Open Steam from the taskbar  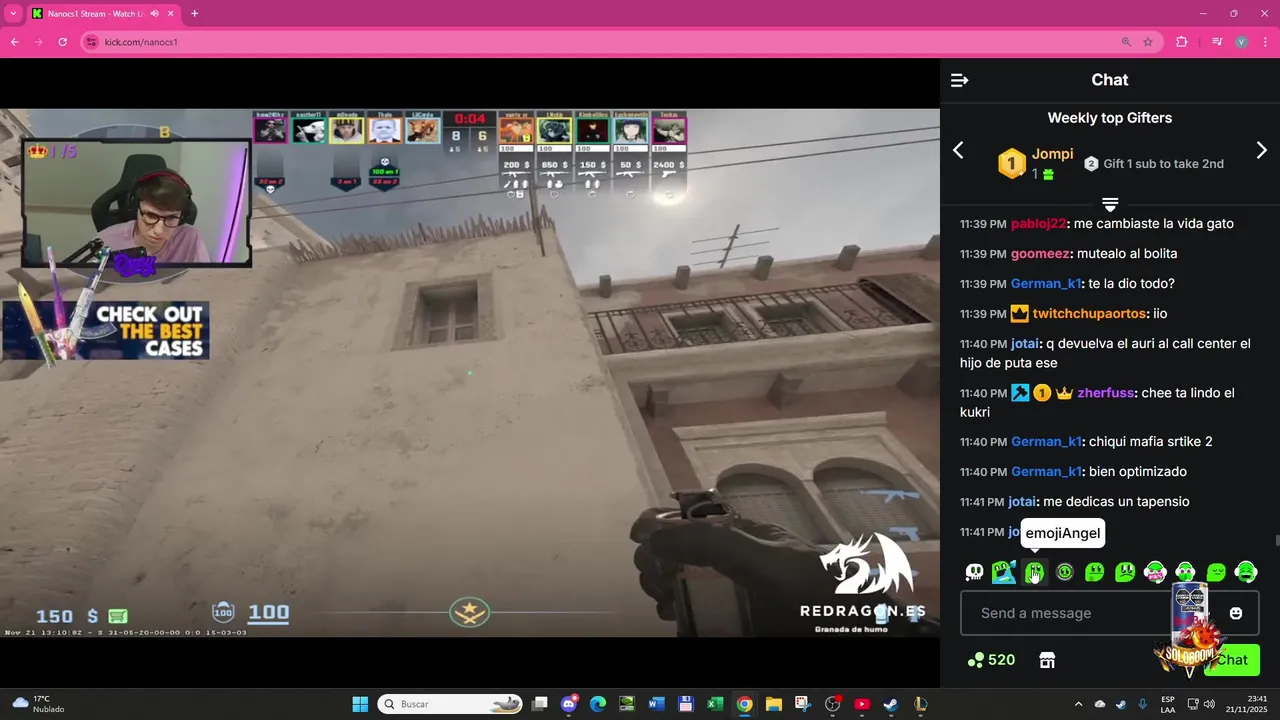pos(891,704)
